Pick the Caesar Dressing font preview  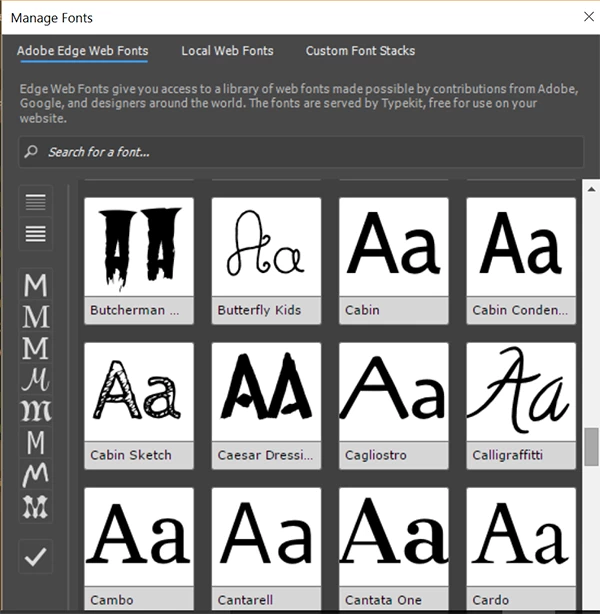coord(266,392)
